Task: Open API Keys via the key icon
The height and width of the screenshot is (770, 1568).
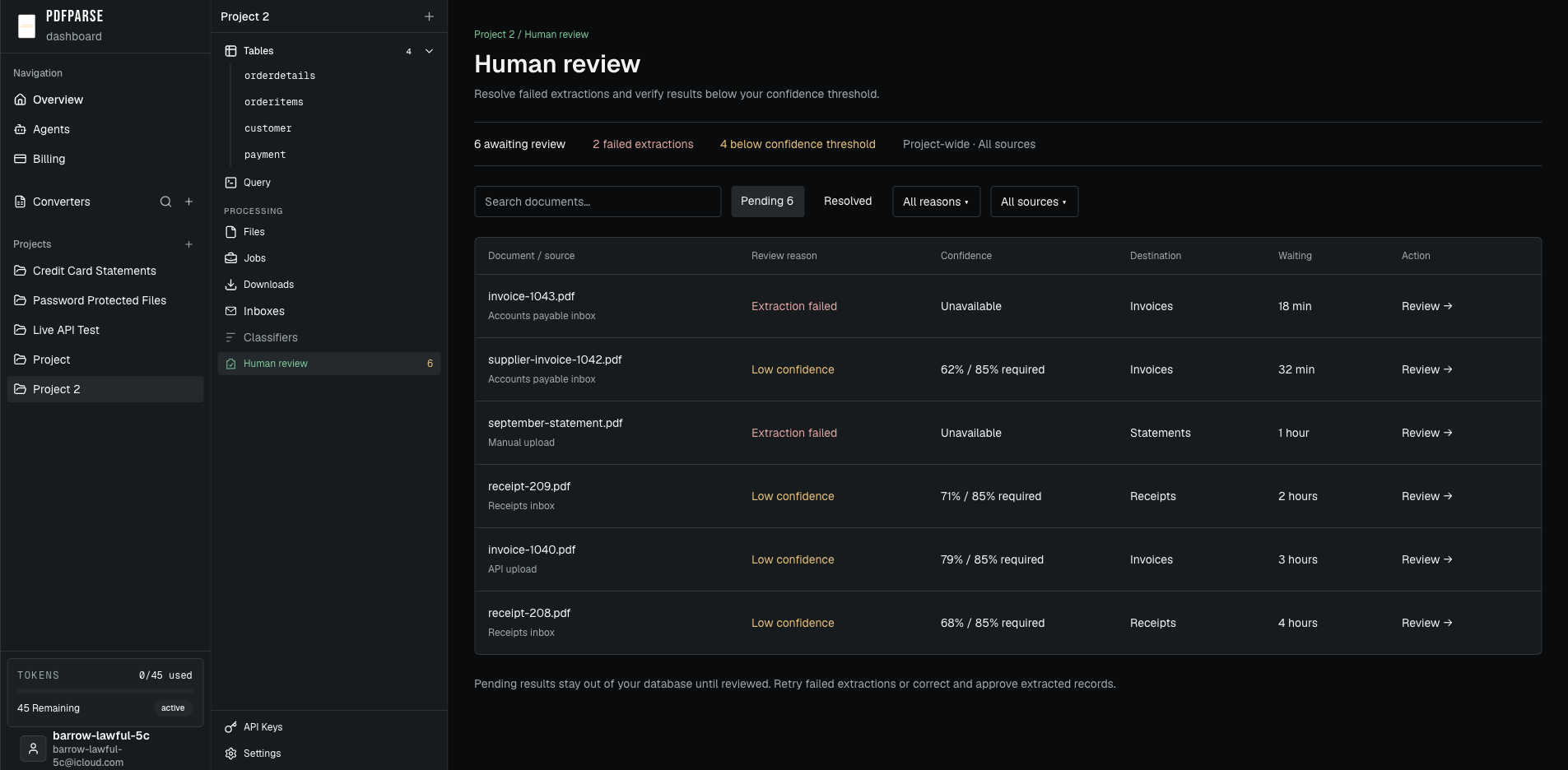Action: click(231, 727)
